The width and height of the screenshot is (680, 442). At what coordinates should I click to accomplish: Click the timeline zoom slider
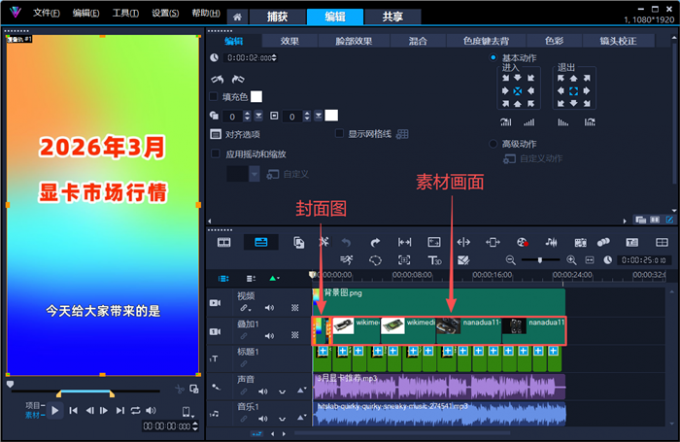point(540,260)
